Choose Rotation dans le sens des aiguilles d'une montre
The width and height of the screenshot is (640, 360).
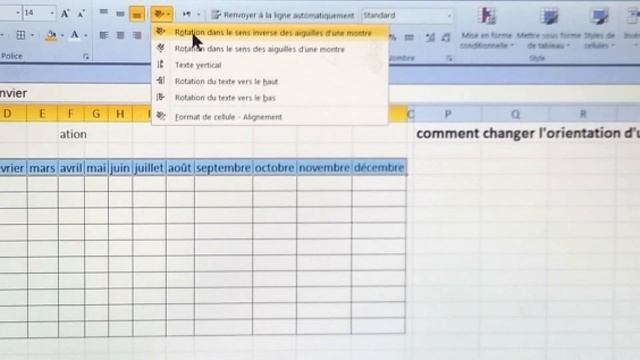[269, 49]
